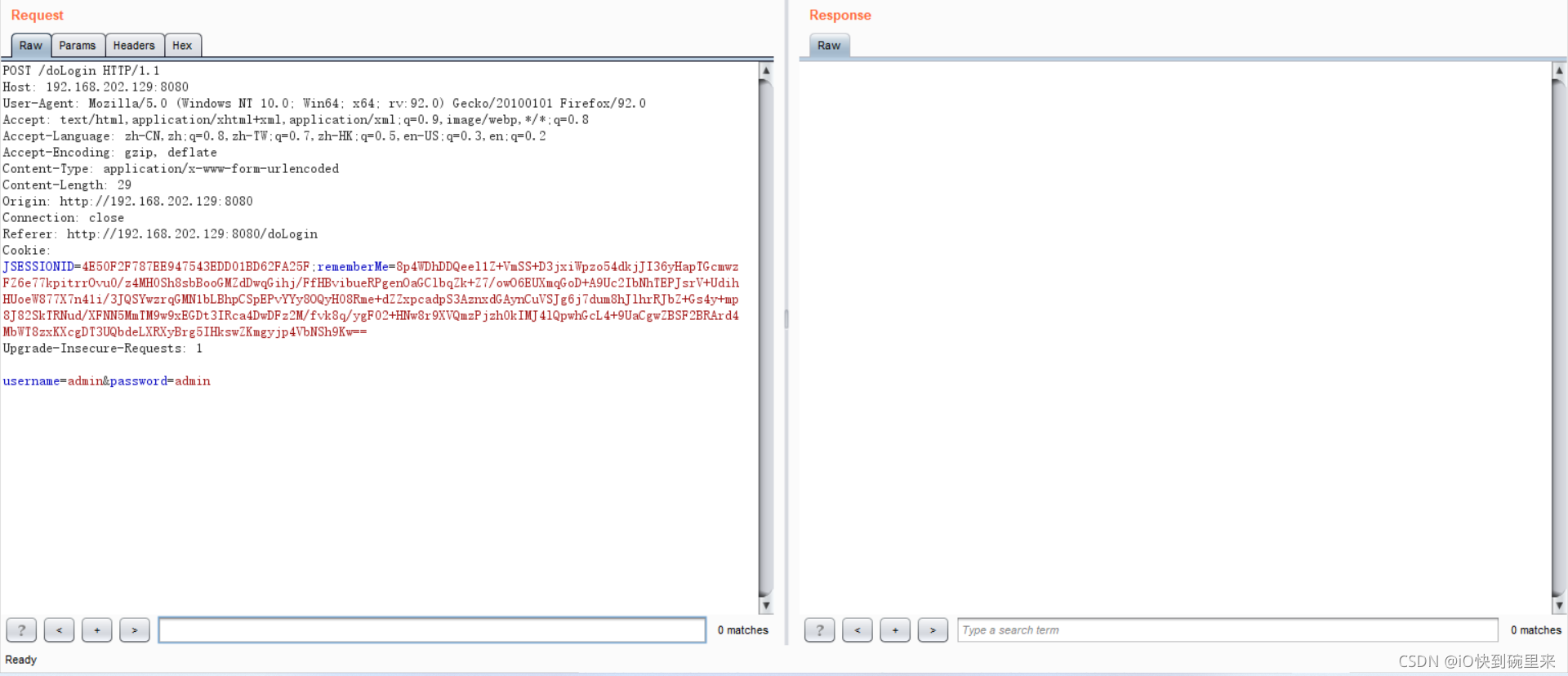Click the Response pane vertical scrollbar thumb
Viewport: 1568px width, 676px height.
1559,338
